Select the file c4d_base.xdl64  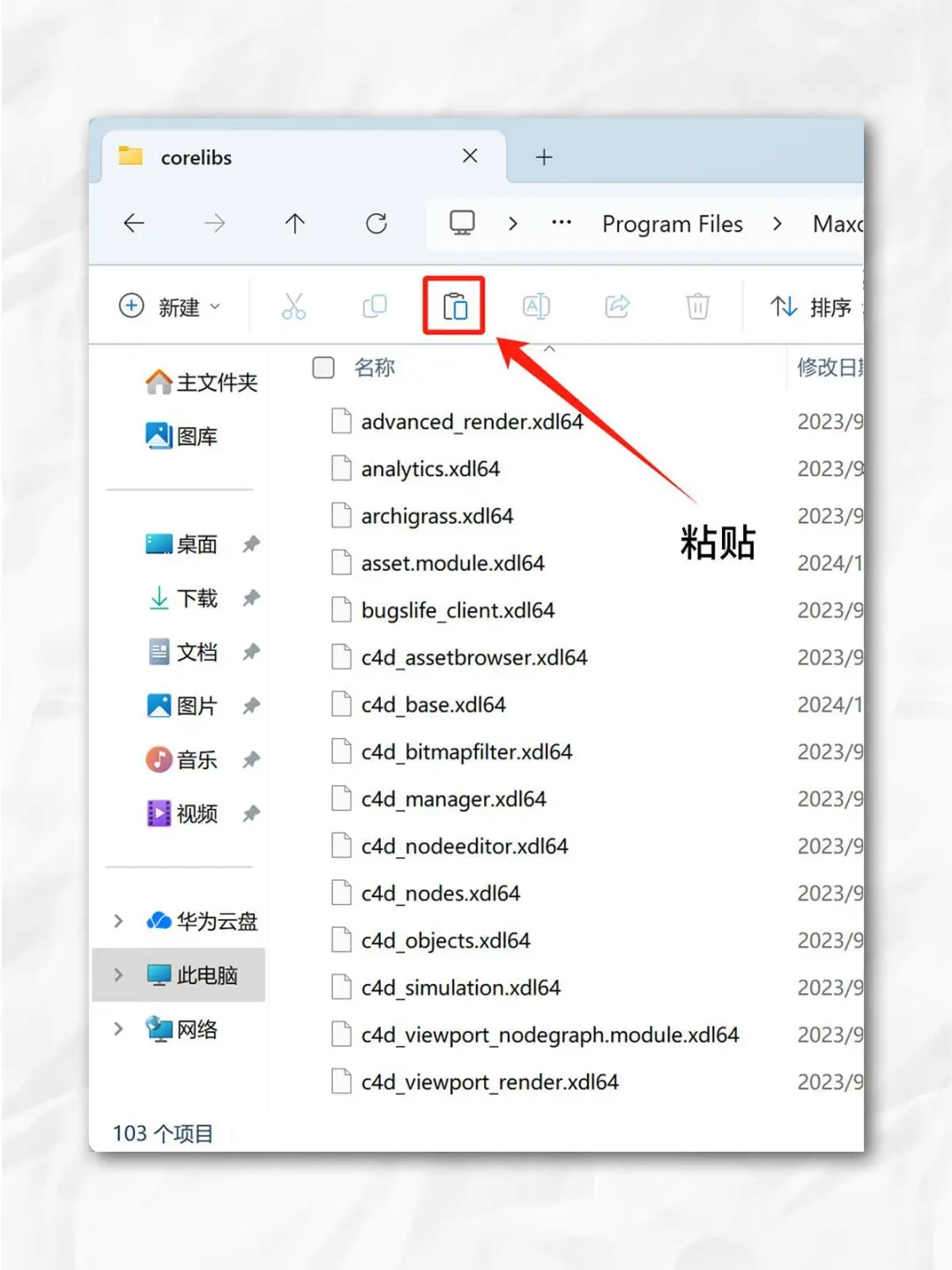(434, 704)
